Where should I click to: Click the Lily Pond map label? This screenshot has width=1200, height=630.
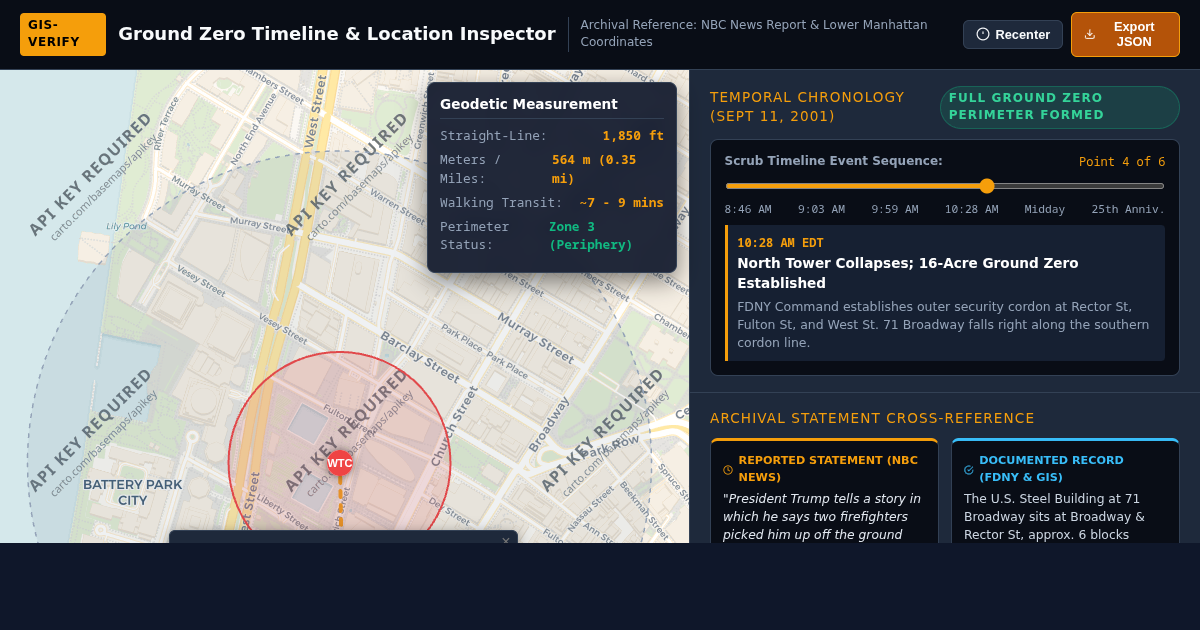click(126, 226)
